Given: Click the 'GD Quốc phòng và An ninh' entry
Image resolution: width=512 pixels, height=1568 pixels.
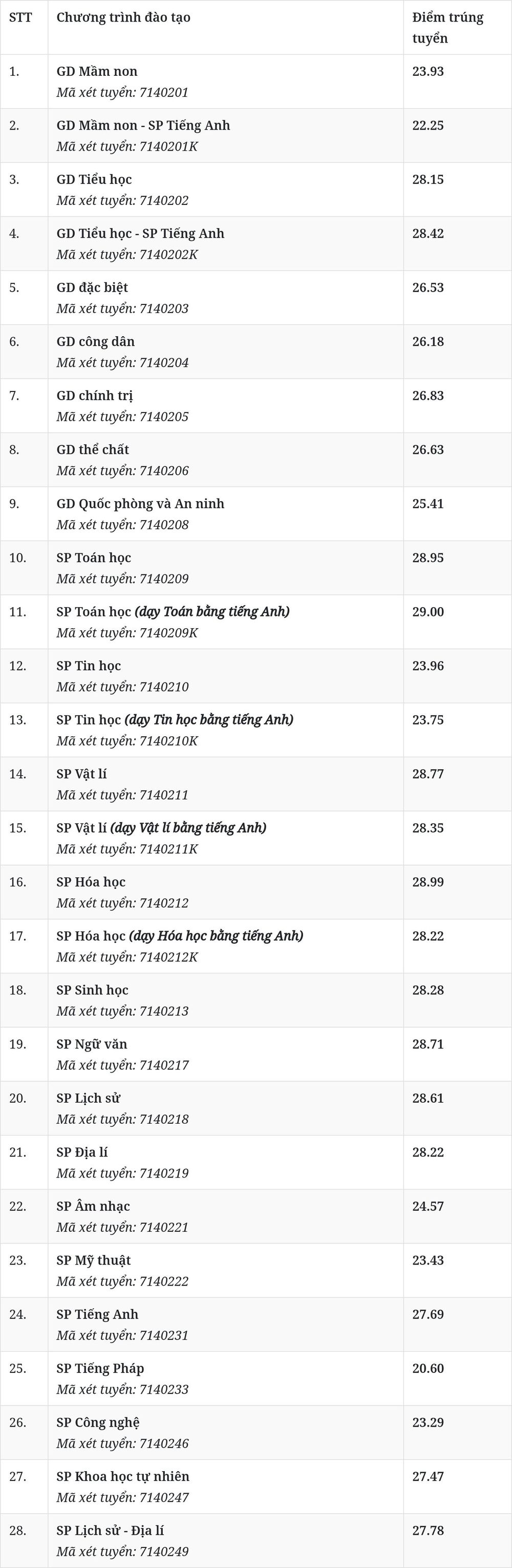Looking at the screenshot, I should coord(140,504).
